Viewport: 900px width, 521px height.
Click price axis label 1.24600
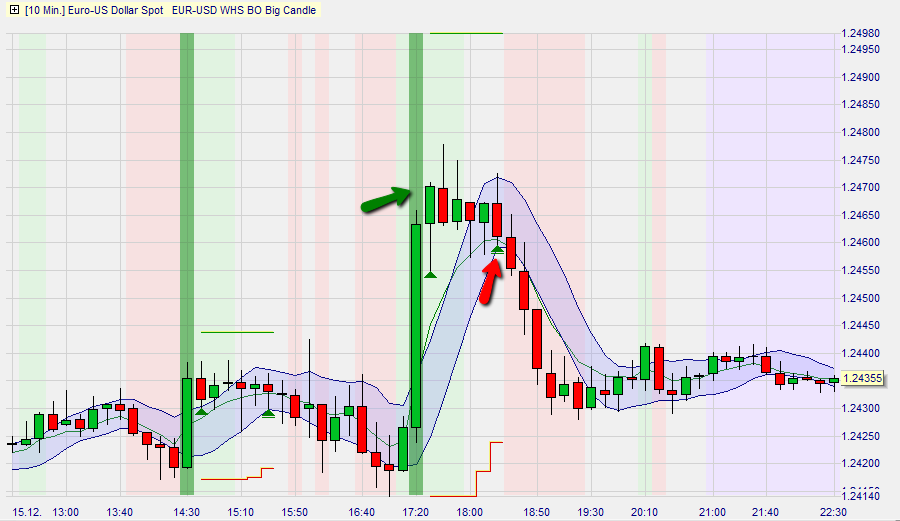coord(860,243)
